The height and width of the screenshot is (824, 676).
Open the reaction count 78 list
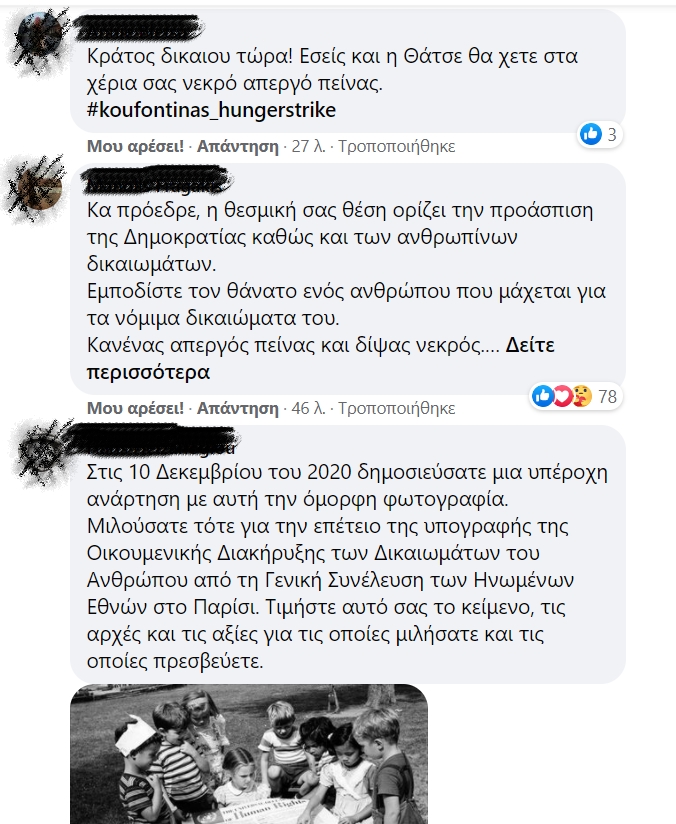[x=607, y=396]
